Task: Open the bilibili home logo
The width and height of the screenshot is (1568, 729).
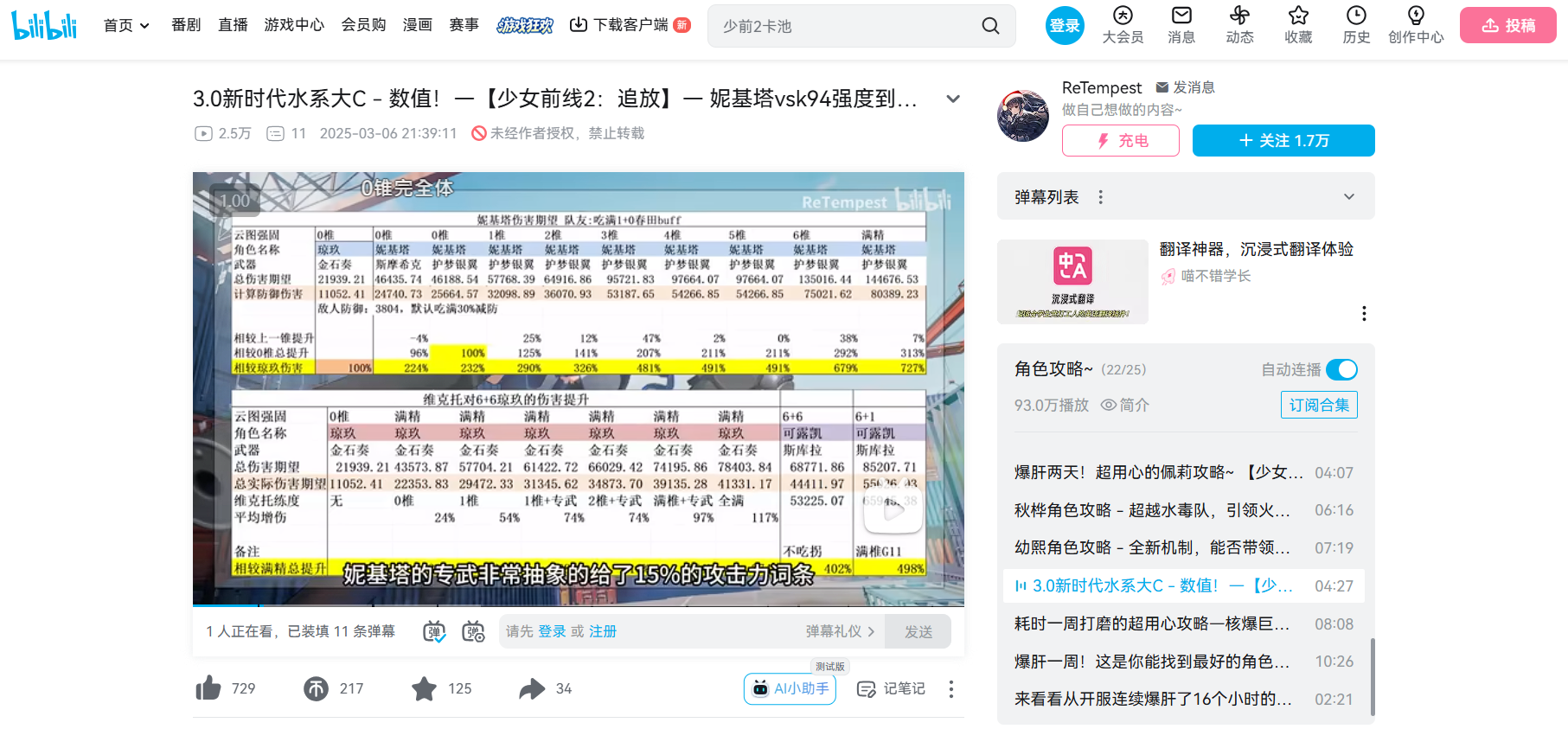Action: pyautogui.click(x=44, y=25)
